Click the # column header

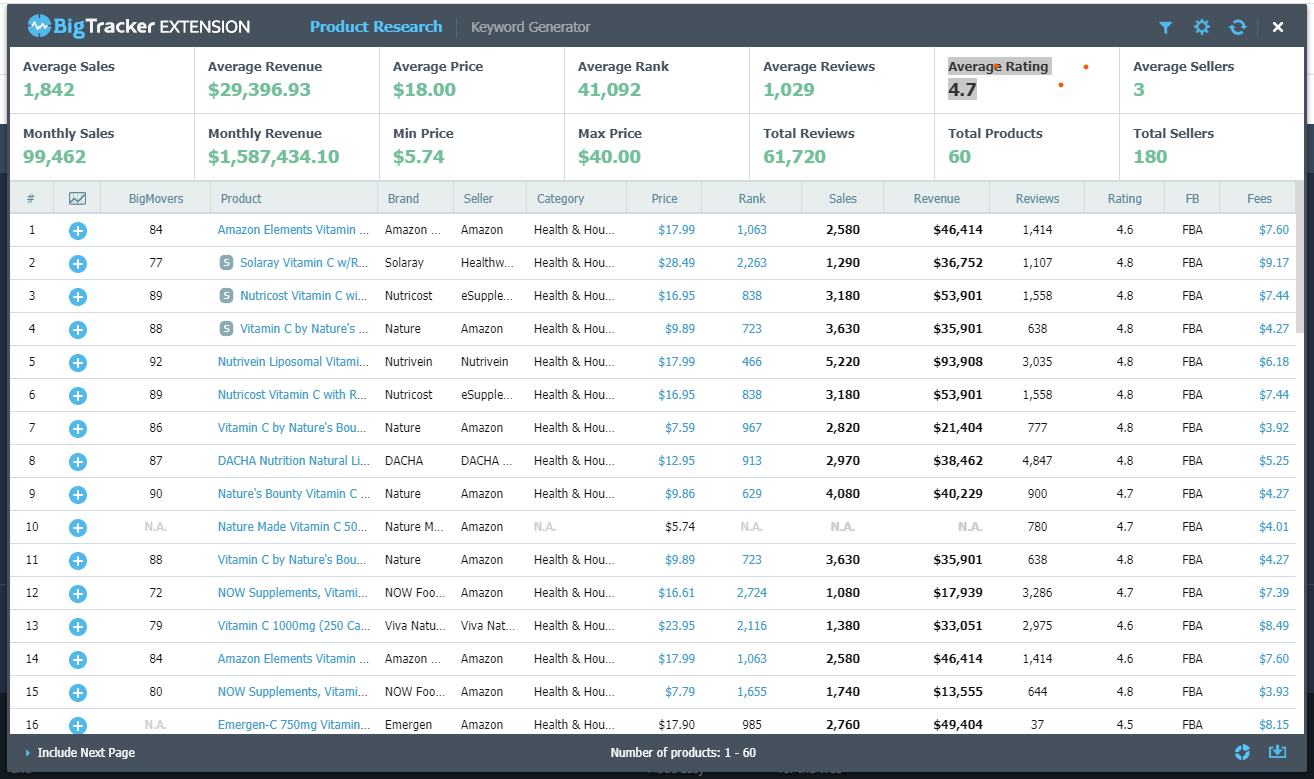31,198
